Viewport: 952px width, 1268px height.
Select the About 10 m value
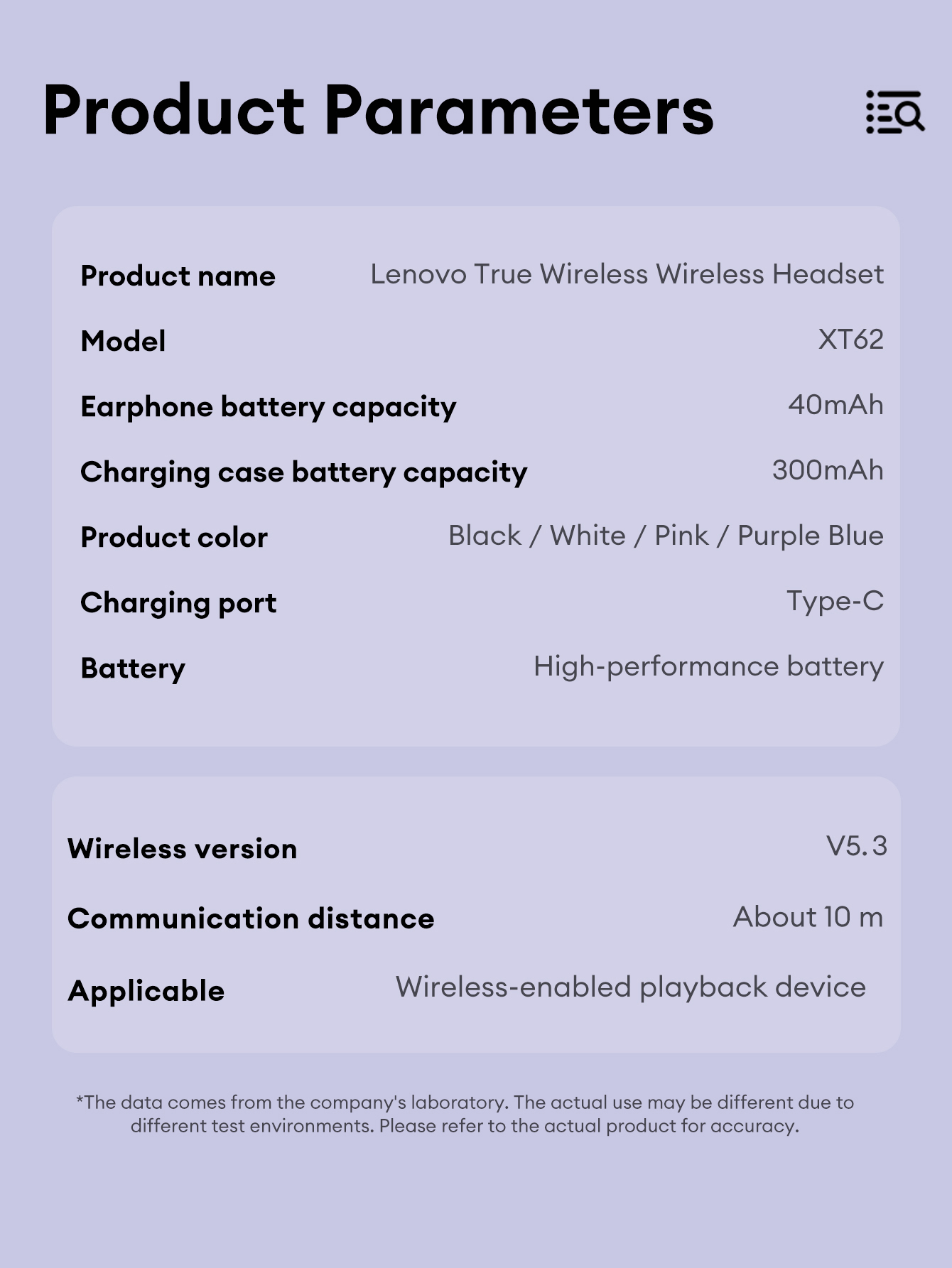(x=808, y=917)
